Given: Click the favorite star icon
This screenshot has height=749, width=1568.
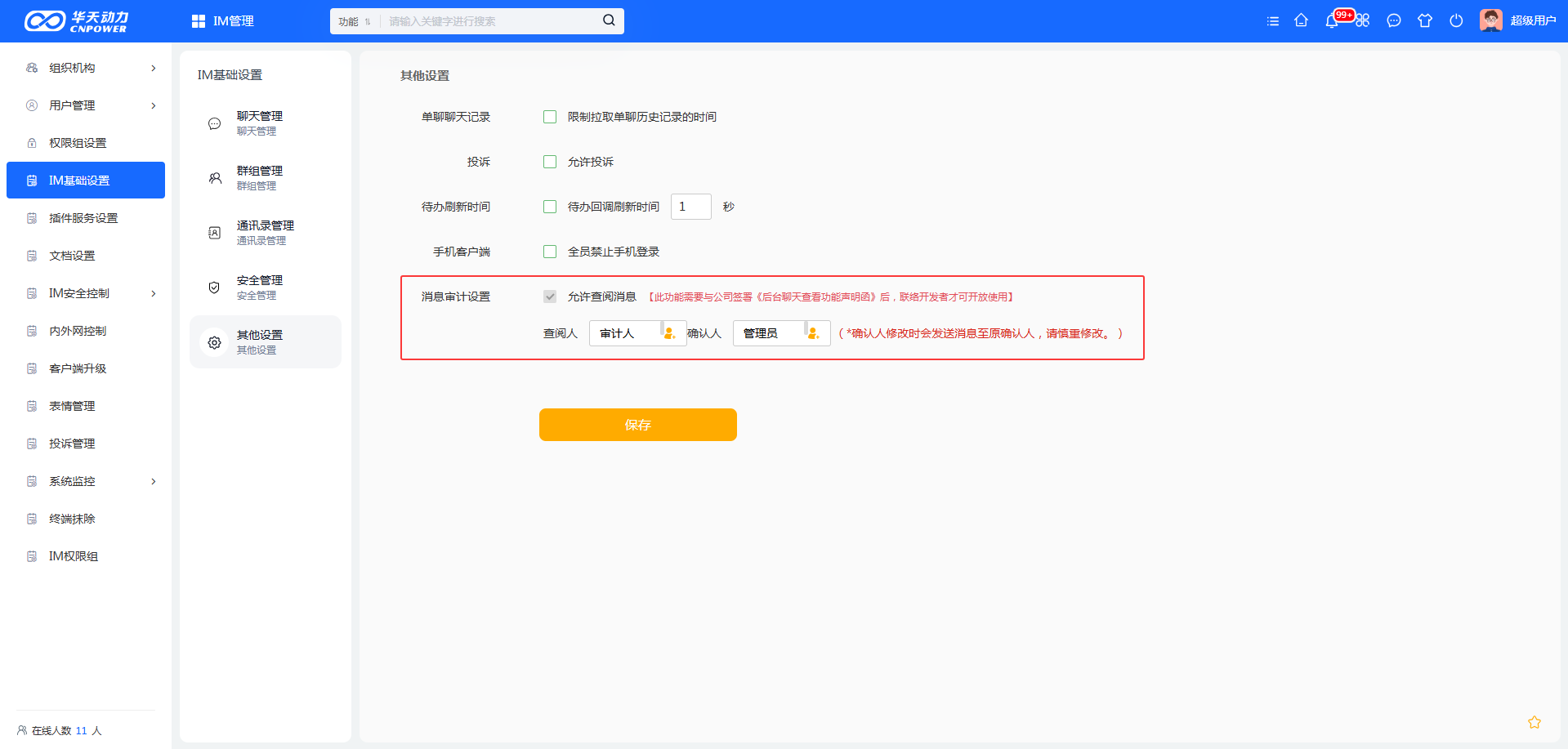Looking at the screenshot, I should pos(1534,722).
